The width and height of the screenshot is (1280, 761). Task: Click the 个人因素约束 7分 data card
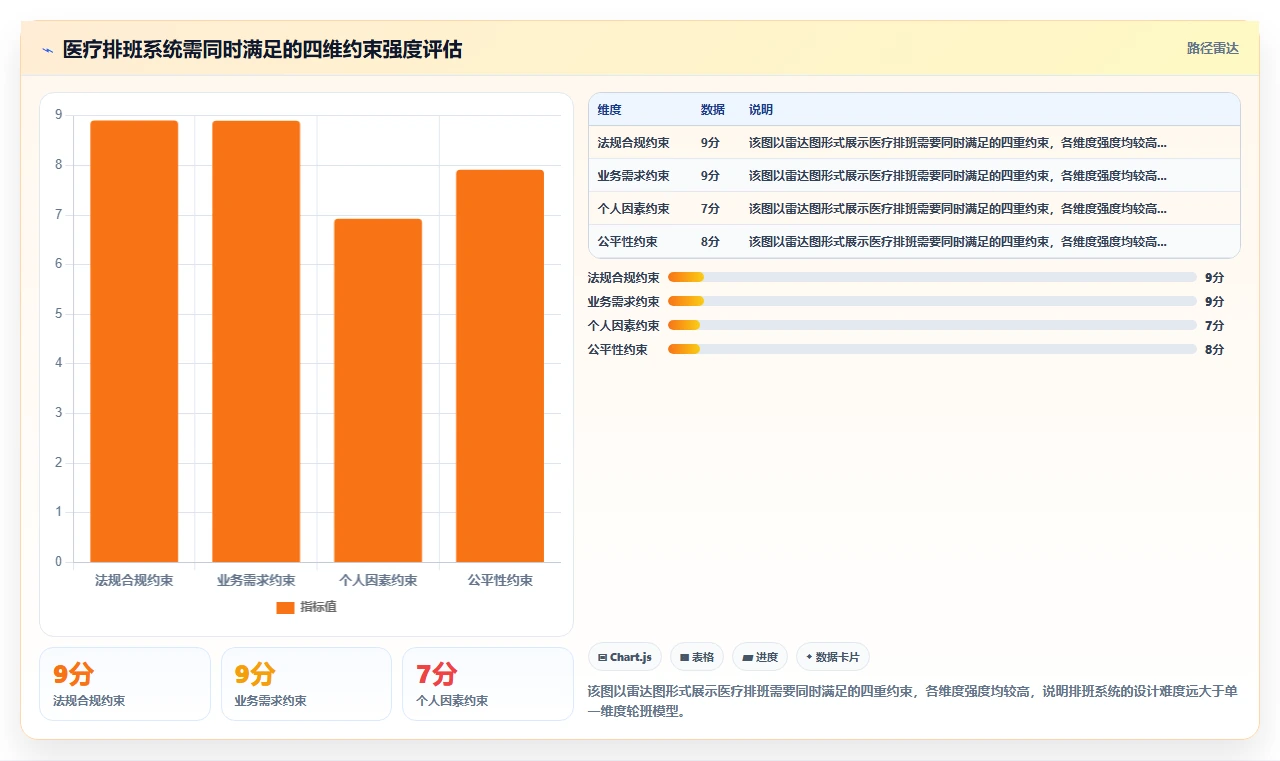(x=488, y=684)
